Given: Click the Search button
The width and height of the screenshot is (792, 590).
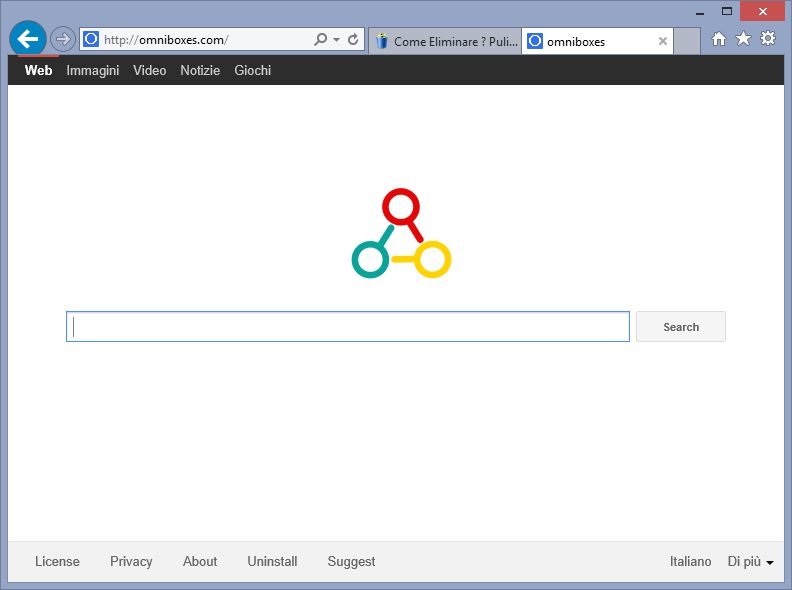Looking at the screenshot, I should [x=680, y=326].
